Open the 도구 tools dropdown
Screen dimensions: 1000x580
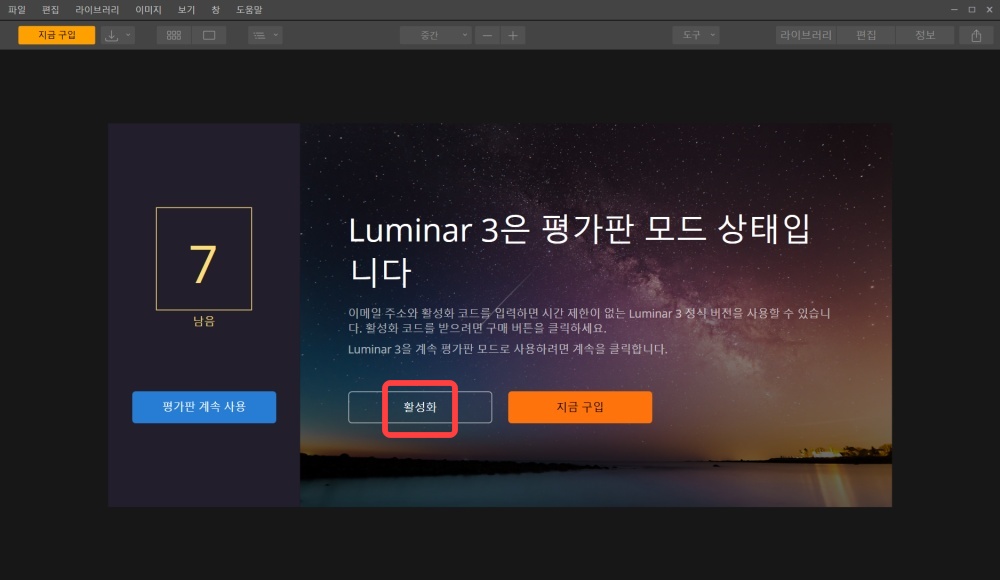[x=696, y=36]
